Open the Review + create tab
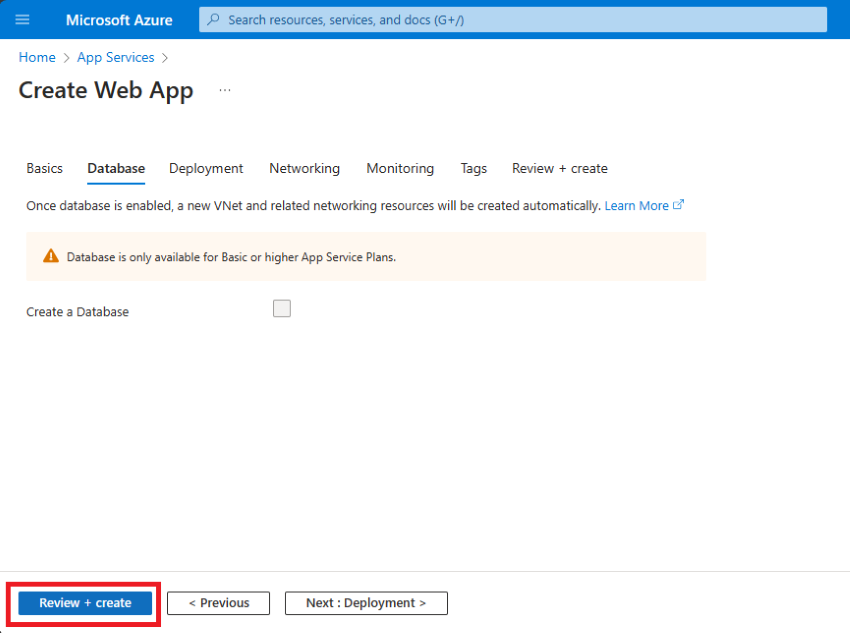This screenshot has width=850, height=633. click(x=559, y=168)
